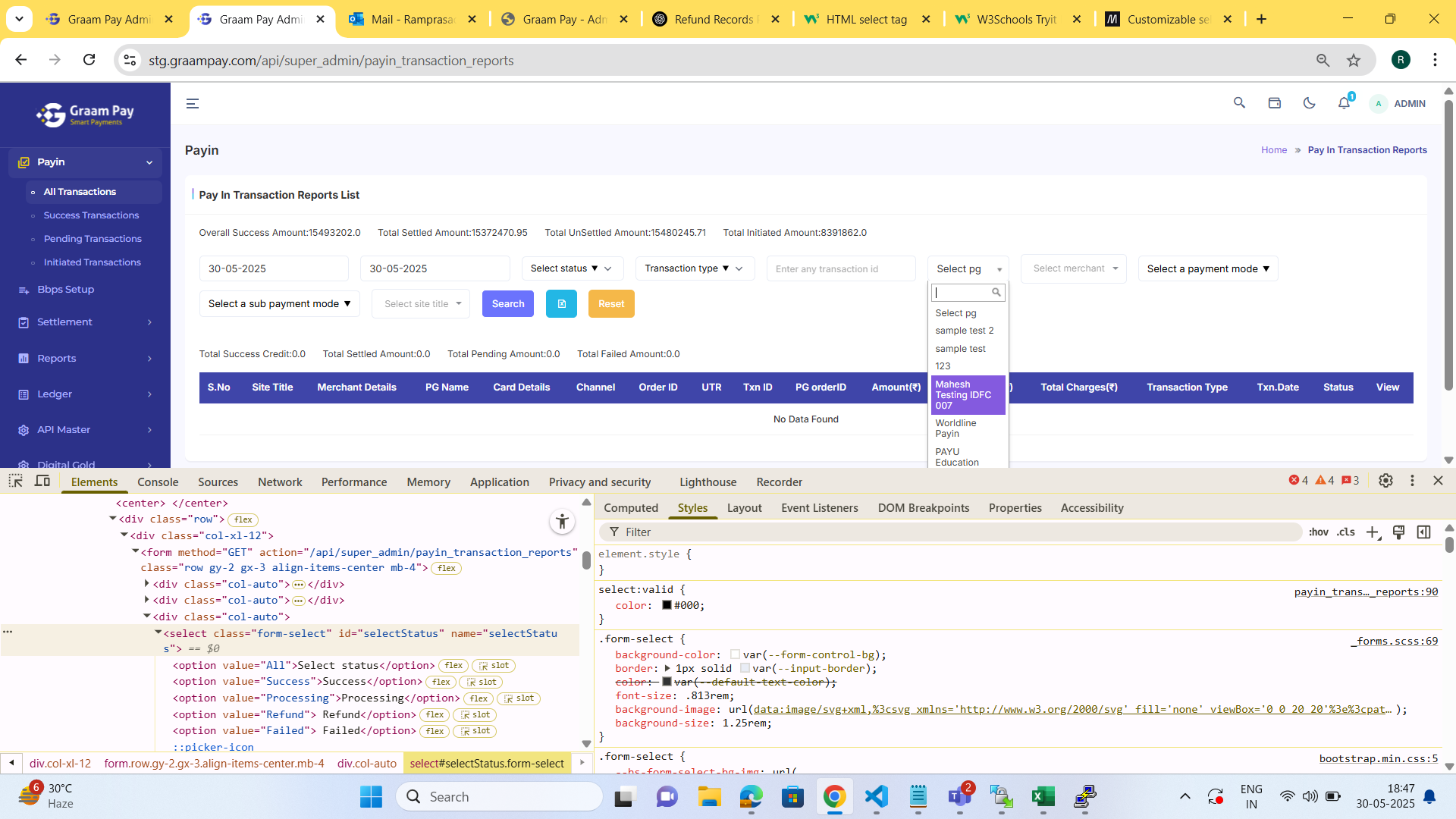Open the ADMIN profile menu
1456x819 pixels.
[x=1399, y=104]
